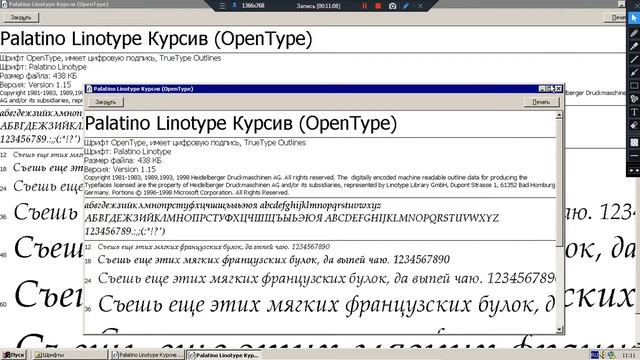Click the language indicator in system tray
640x360 pixels.
[595, 355]
